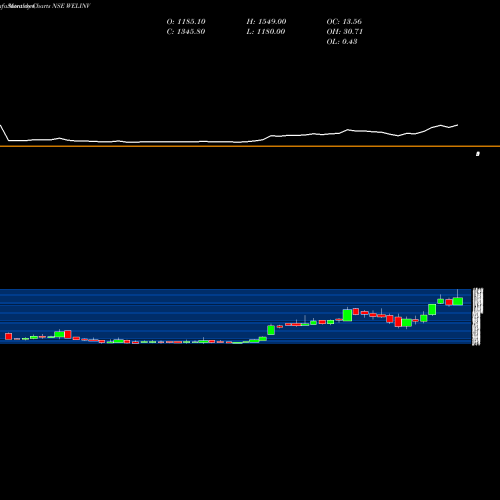This screenshot has height=500, width=500.
Task: Click the OL: 0.43 value
Action: click(342, 42)
